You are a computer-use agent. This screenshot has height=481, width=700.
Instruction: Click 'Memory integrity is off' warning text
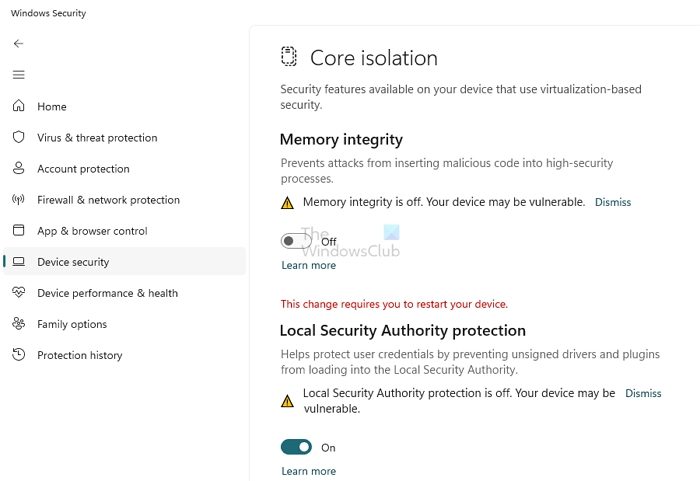(x=444, y=202)
